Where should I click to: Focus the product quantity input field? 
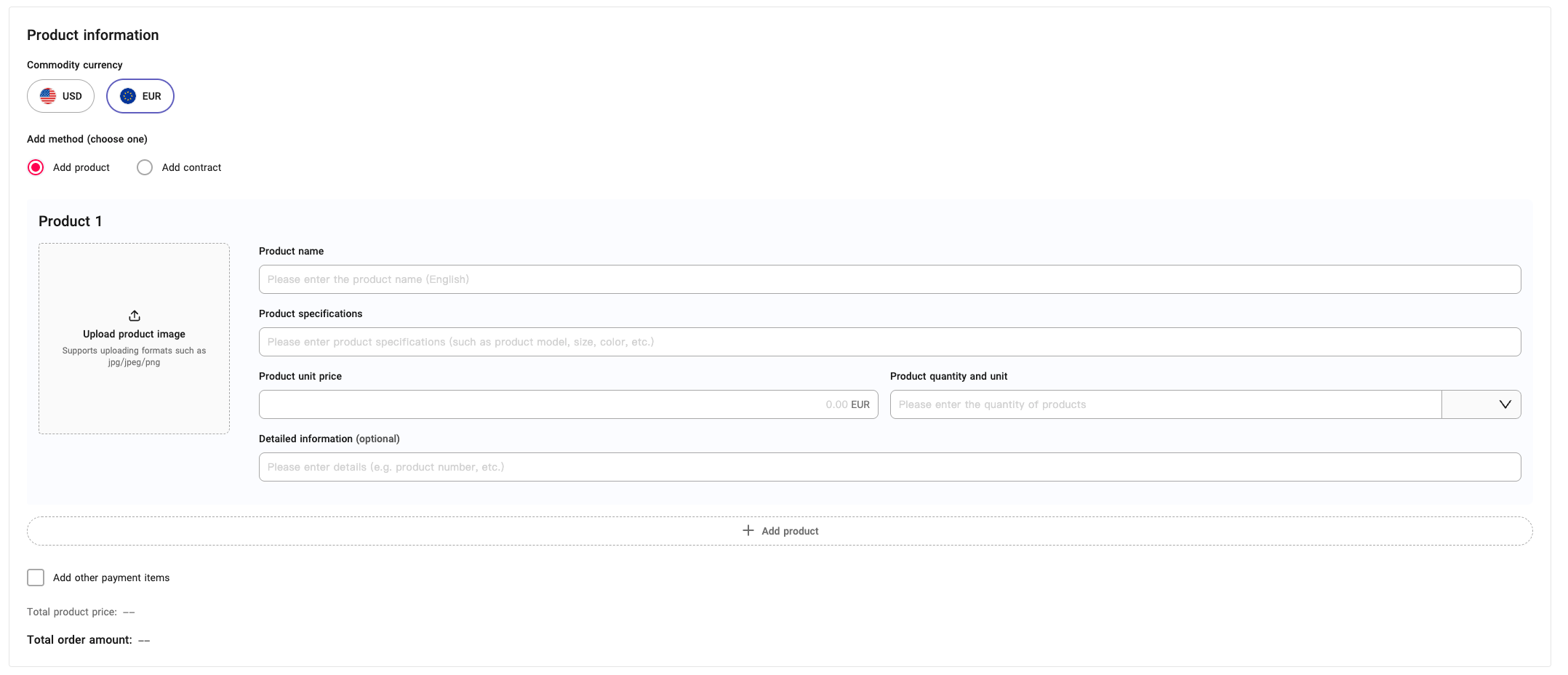(x=1164, y=404)
